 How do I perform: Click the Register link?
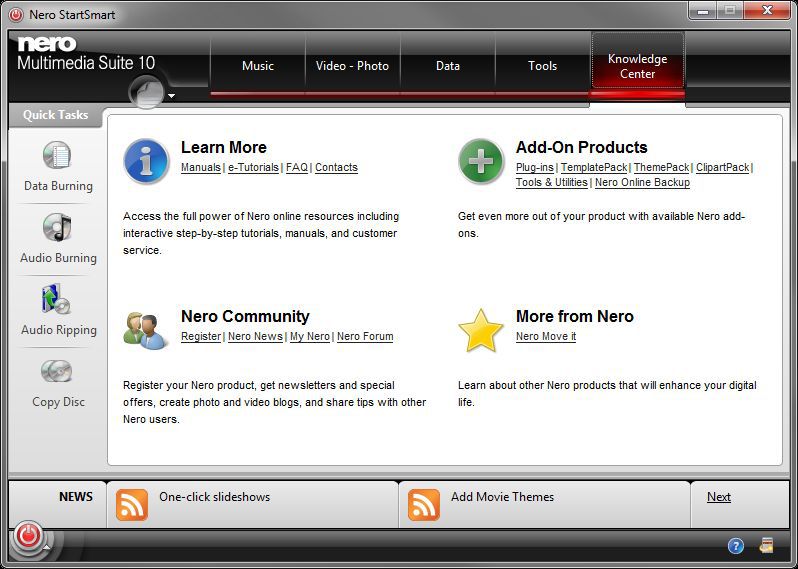point(201,336)
